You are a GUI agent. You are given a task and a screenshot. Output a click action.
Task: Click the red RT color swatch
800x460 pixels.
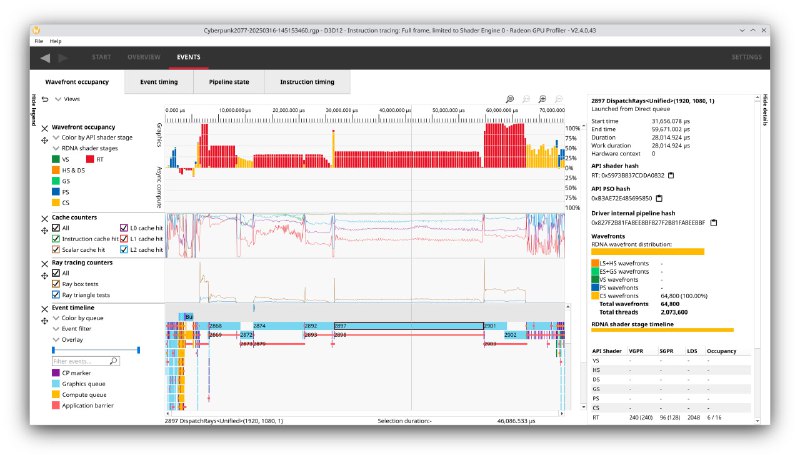tap(90, 160)
